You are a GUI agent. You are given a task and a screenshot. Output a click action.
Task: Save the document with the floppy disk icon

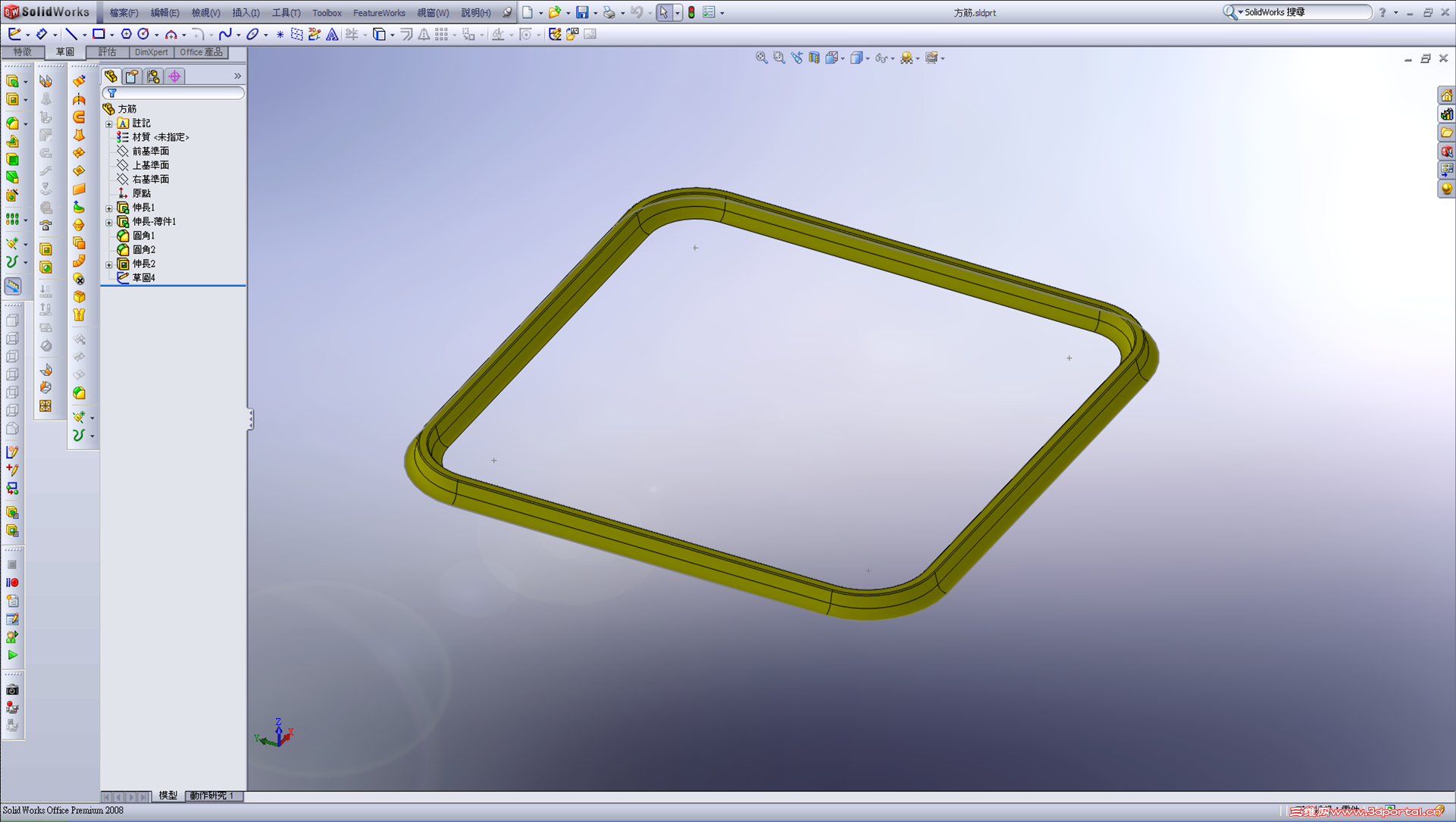tap(581, 12)
